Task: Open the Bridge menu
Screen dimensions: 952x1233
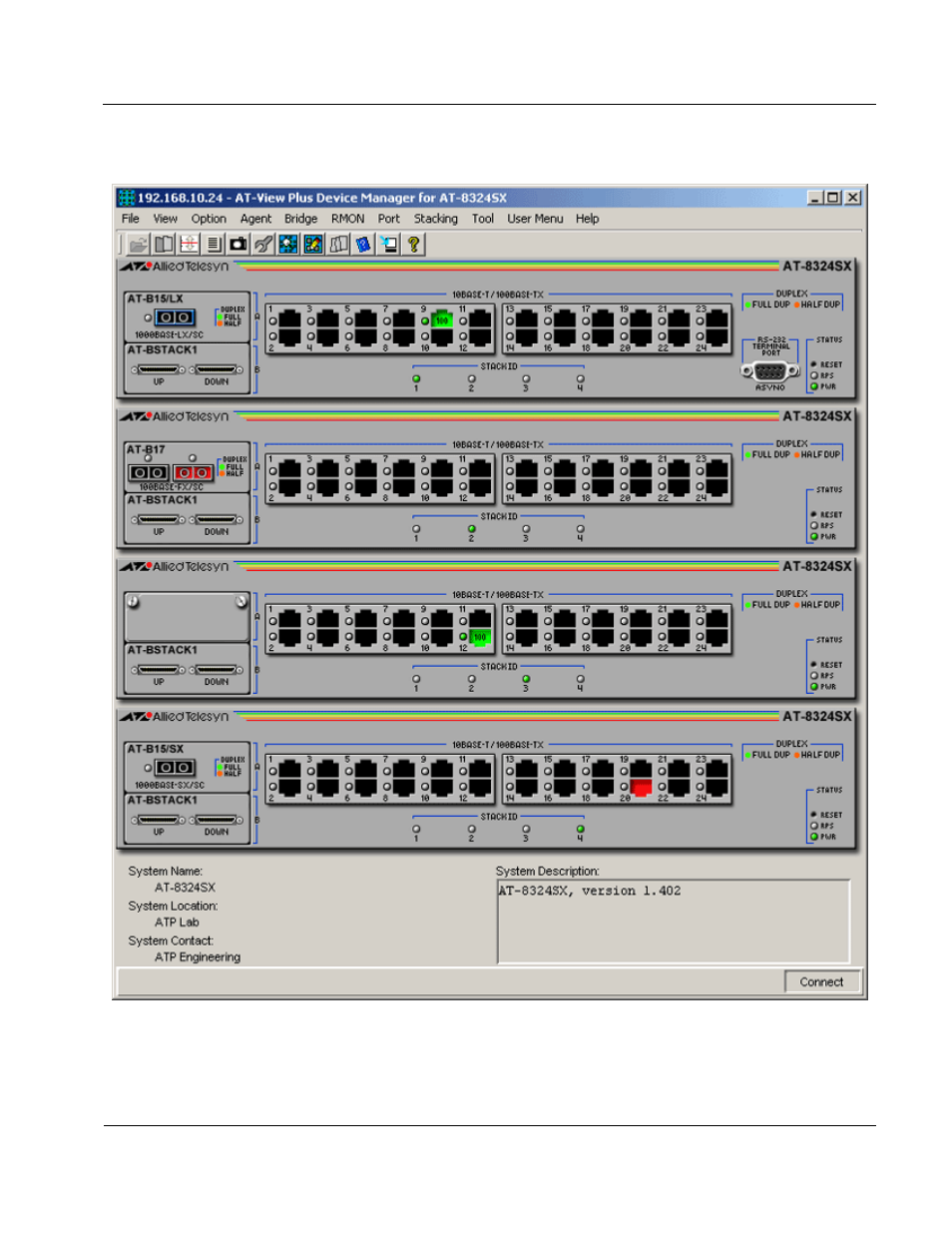Action: 300,219
